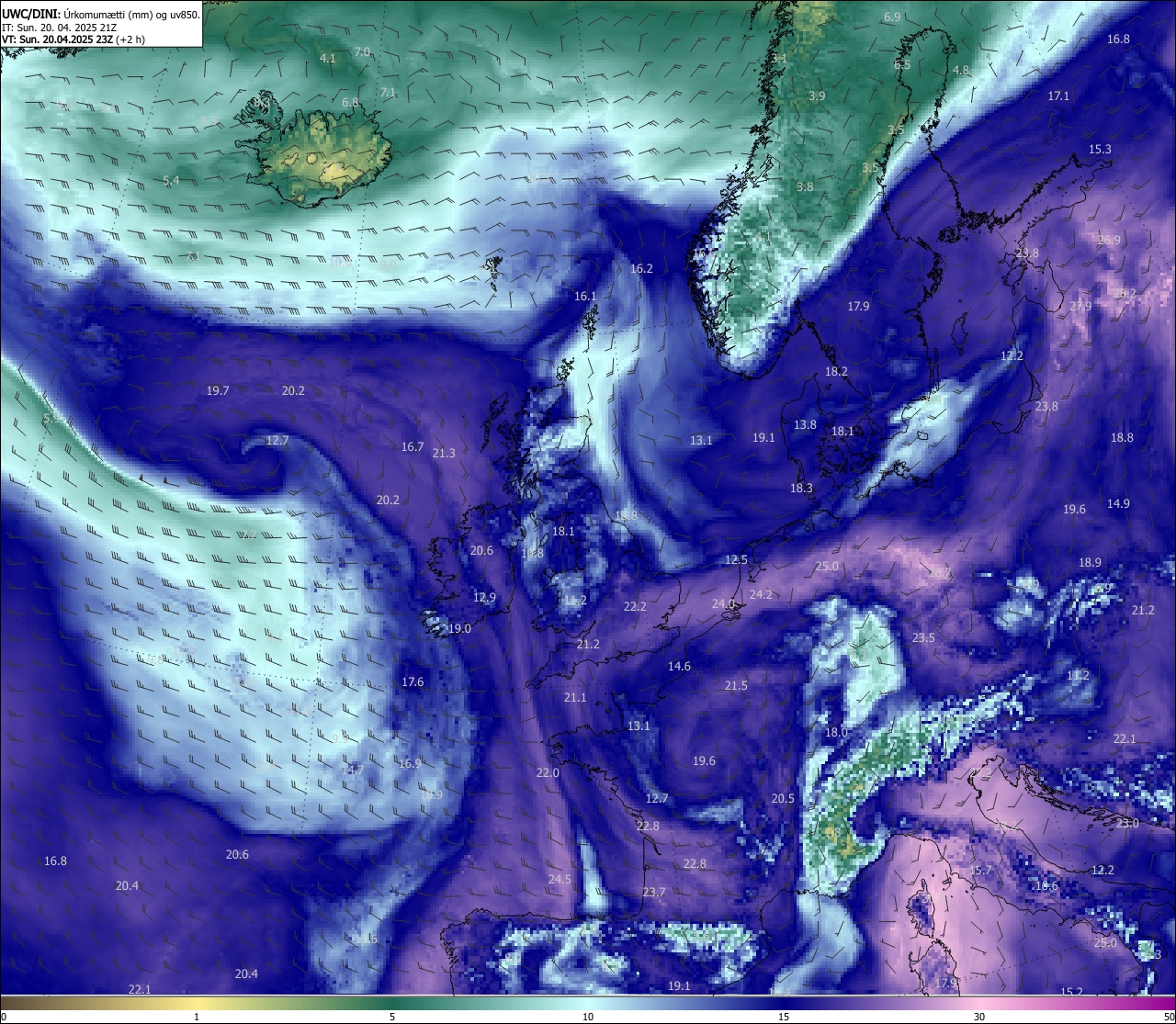
Task: Click the 15.7 value over Italy
Action: click(x=980, y=871)
